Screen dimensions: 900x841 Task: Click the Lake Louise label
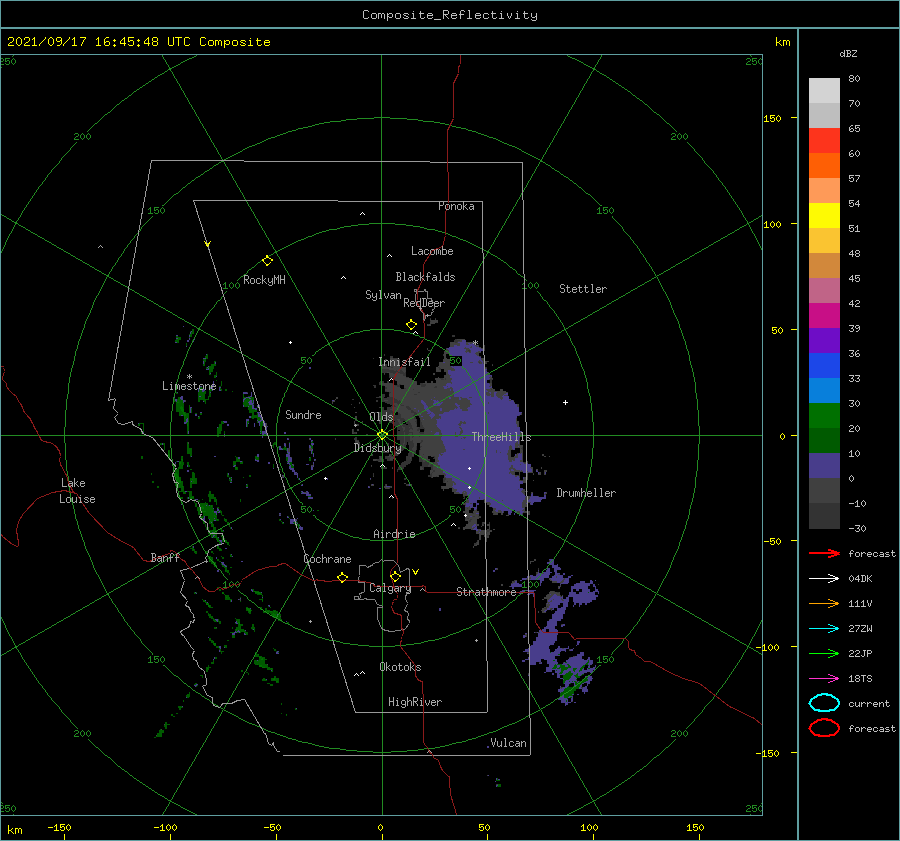pos(78,491)
